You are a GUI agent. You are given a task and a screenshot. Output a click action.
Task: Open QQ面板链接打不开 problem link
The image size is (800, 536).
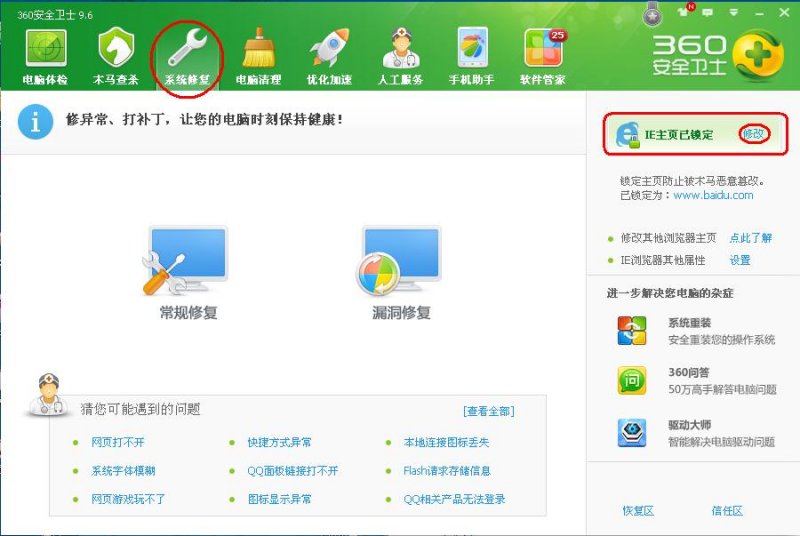pos(292,471)
